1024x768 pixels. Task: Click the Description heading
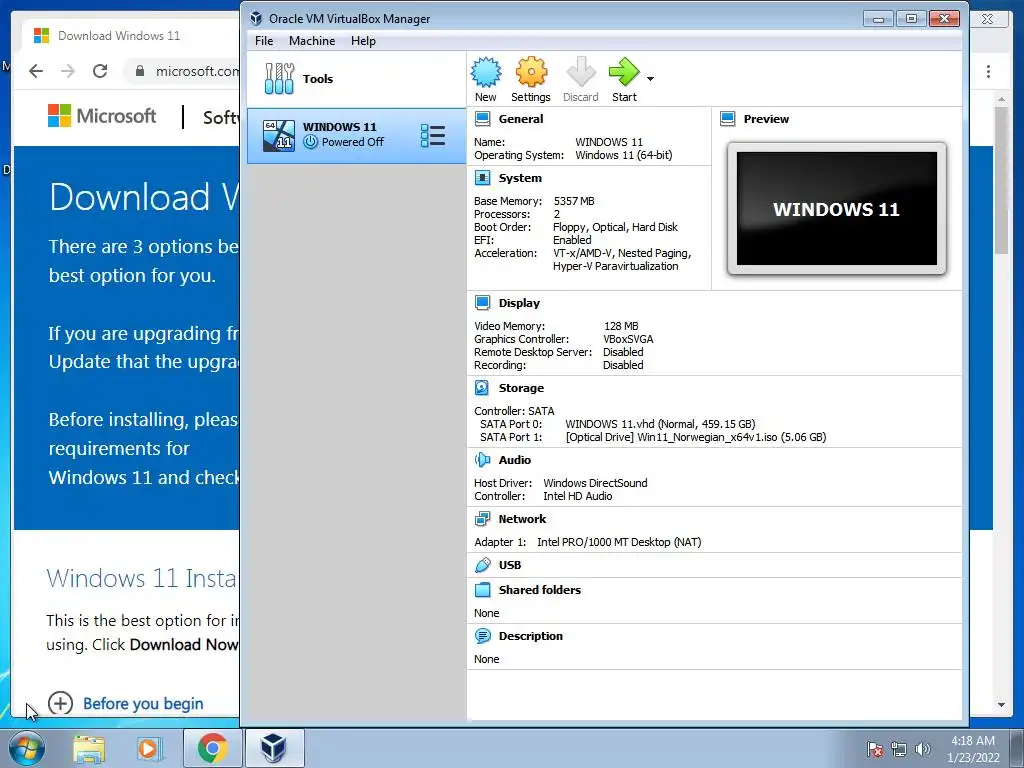click(530, 635)
